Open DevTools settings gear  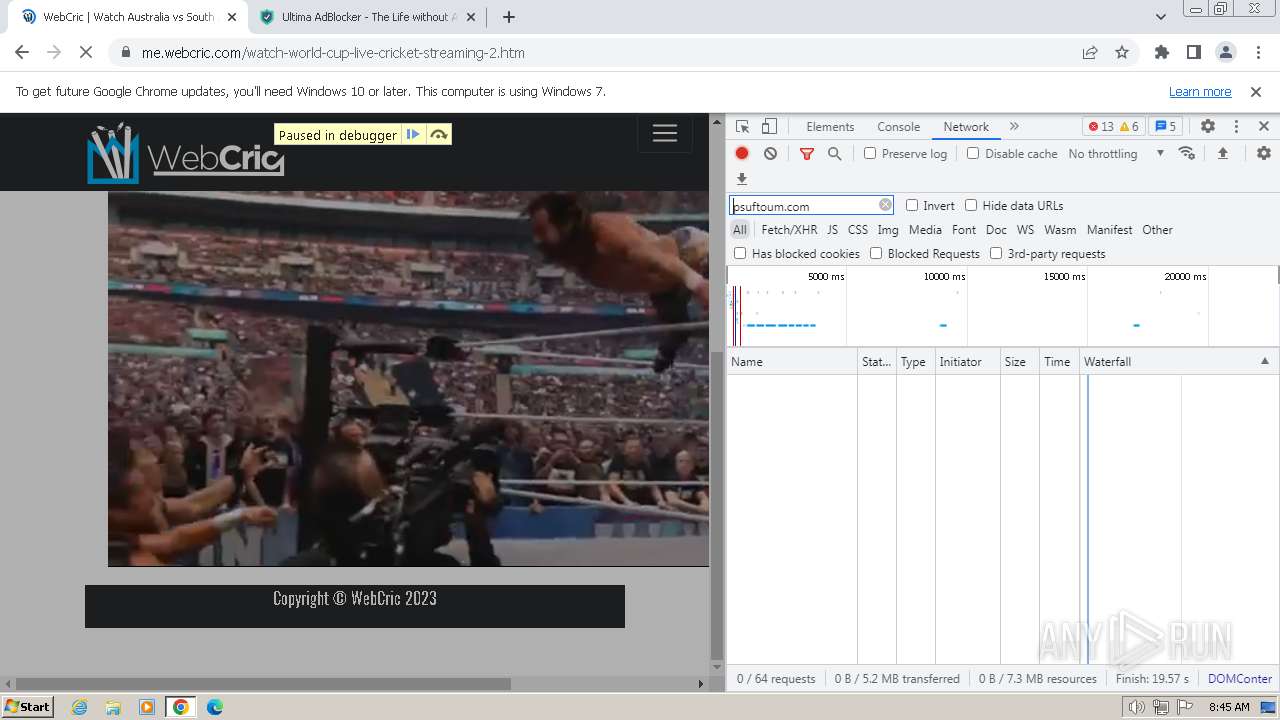[1208, 126]
